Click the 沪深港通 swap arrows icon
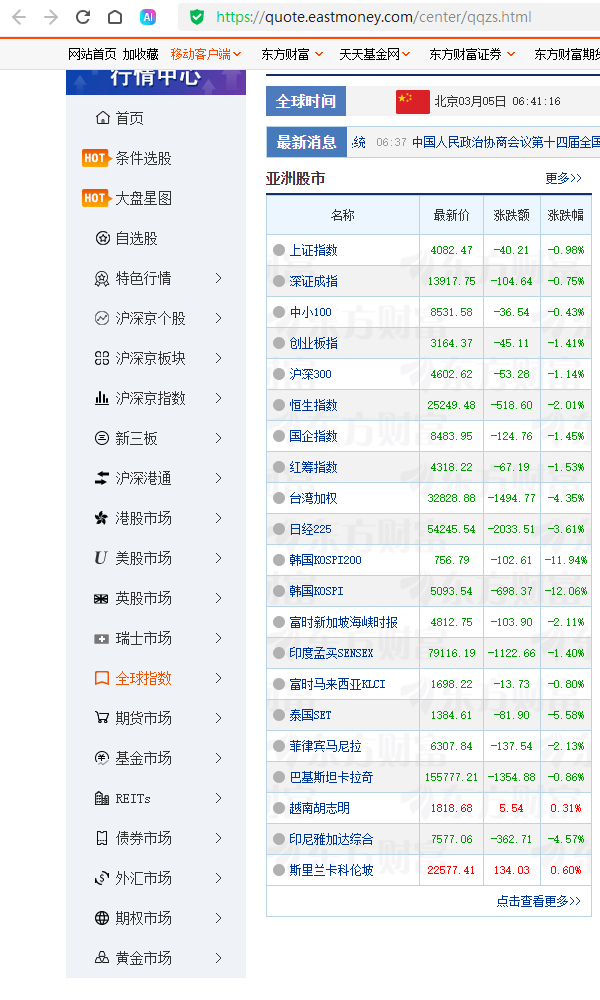 coord(102,478)
